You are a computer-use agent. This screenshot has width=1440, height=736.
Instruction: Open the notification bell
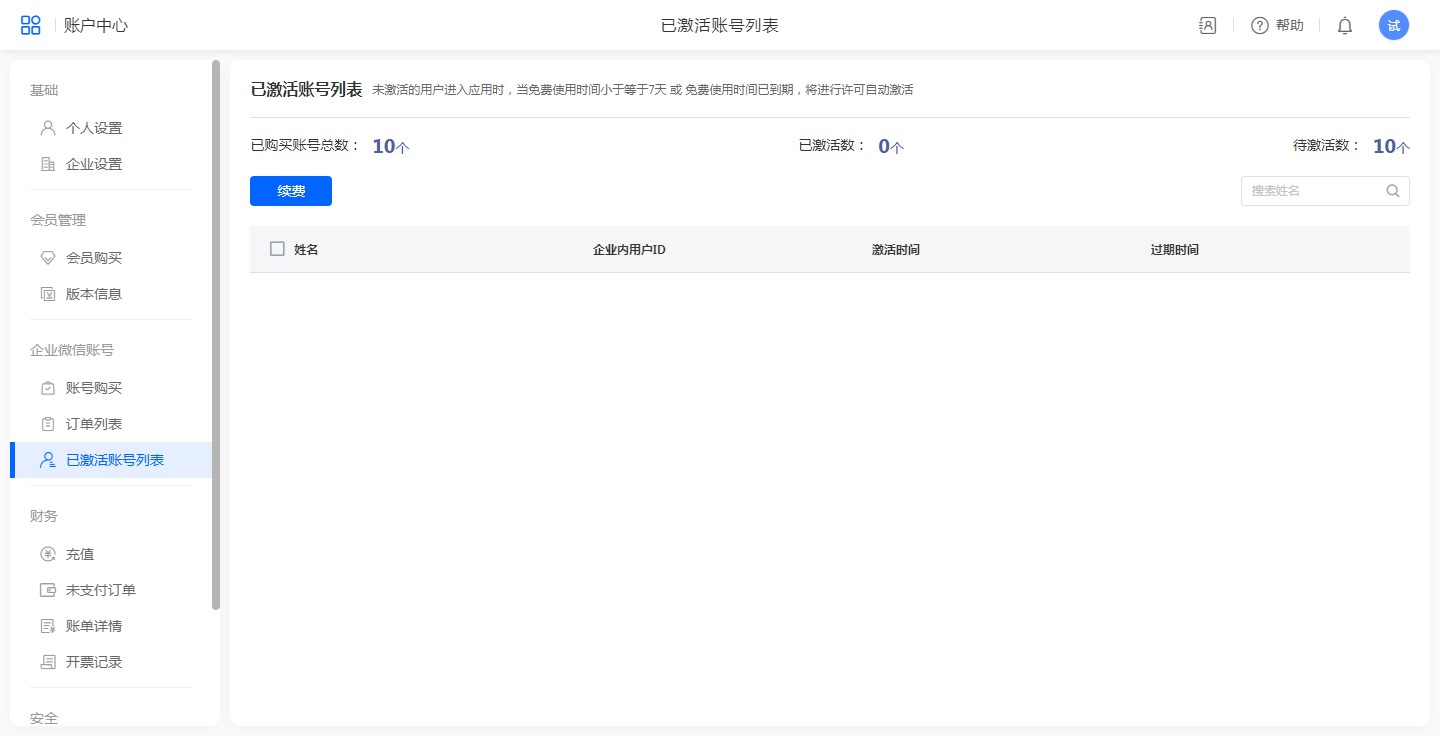click(1345, 26)
